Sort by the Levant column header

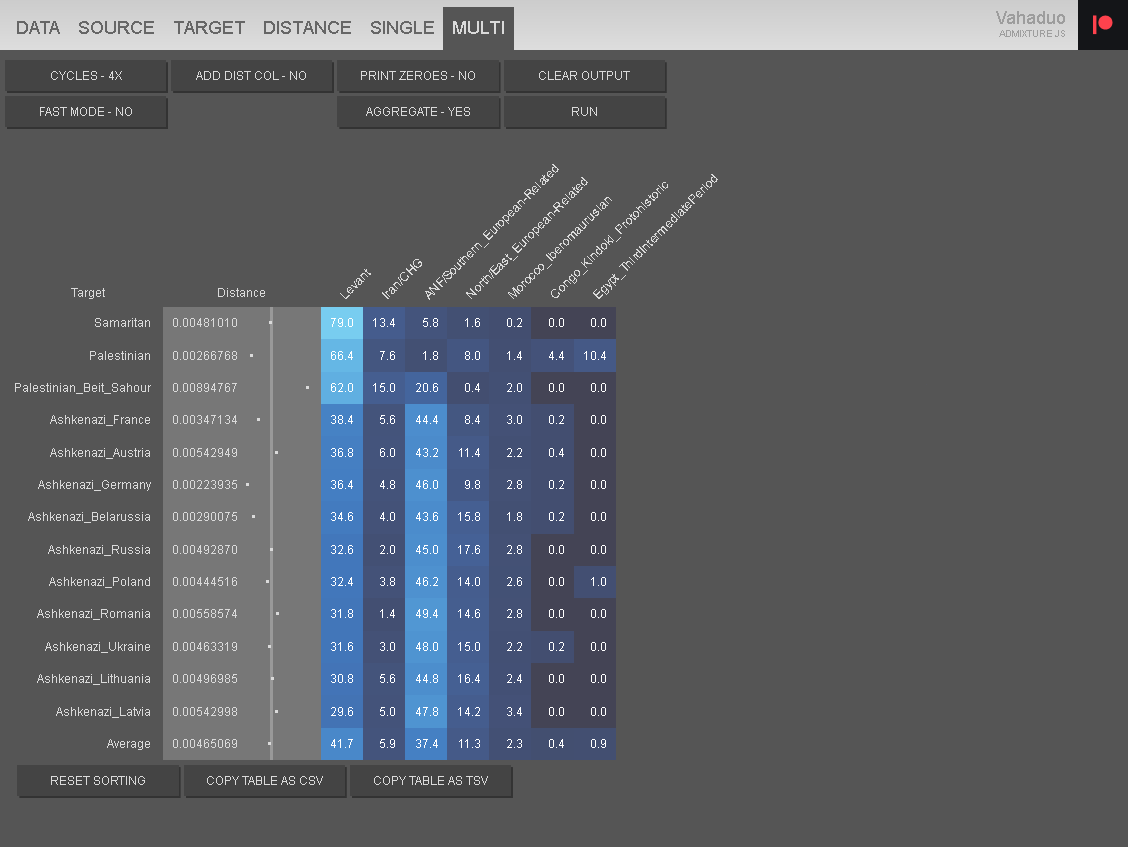point(355,284)
